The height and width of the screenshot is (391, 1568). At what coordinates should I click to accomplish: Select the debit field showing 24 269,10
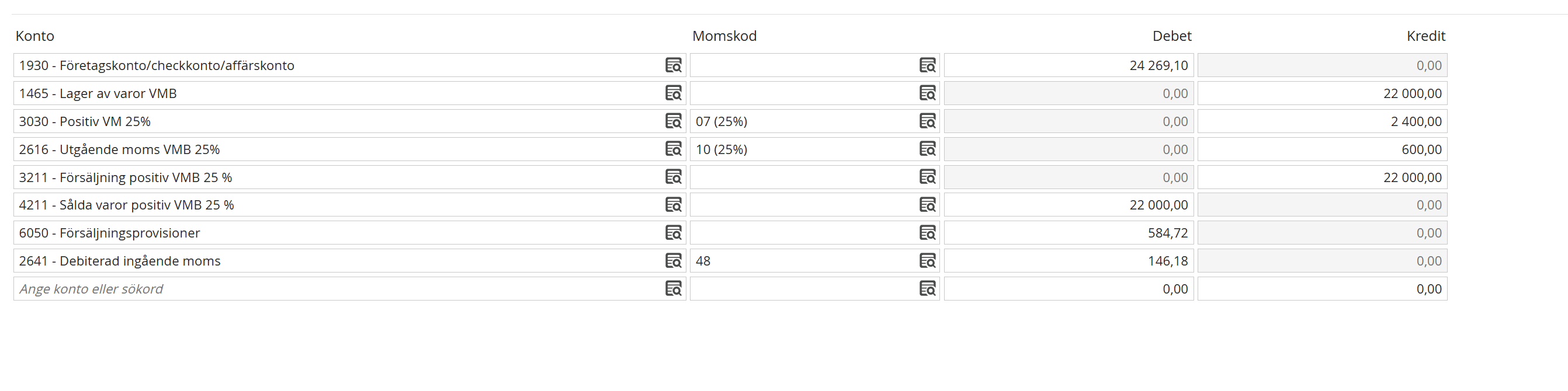tap(1069, 65)
